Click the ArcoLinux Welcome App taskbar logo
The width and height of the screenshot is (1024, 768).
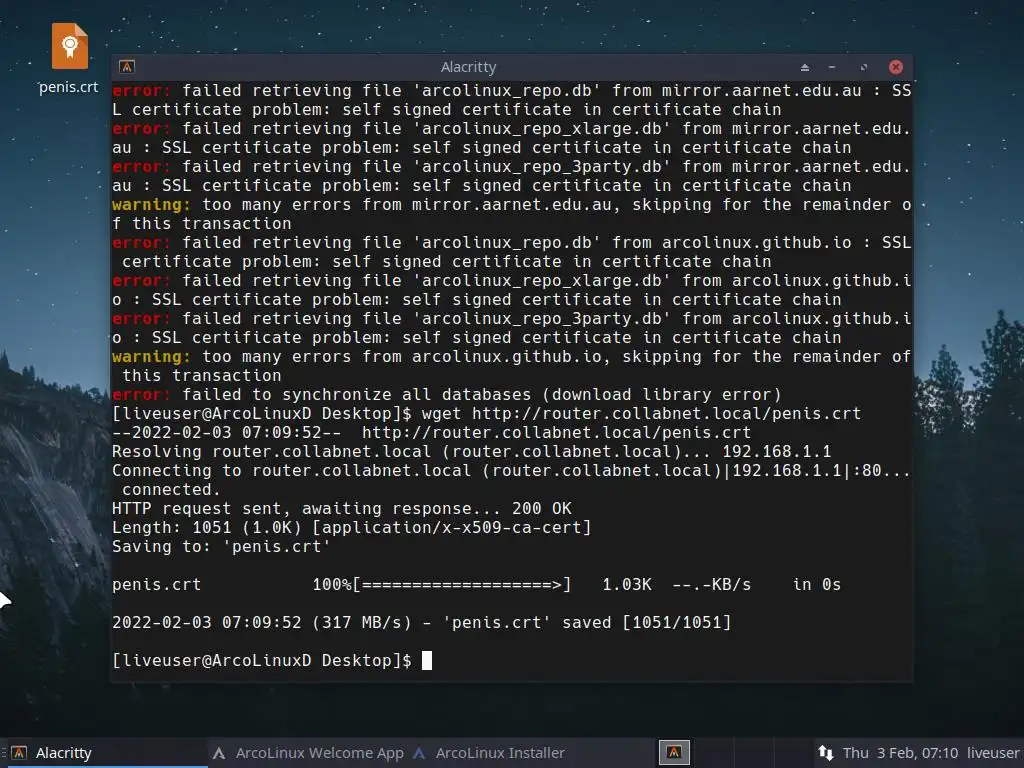(x=219, y=753)
